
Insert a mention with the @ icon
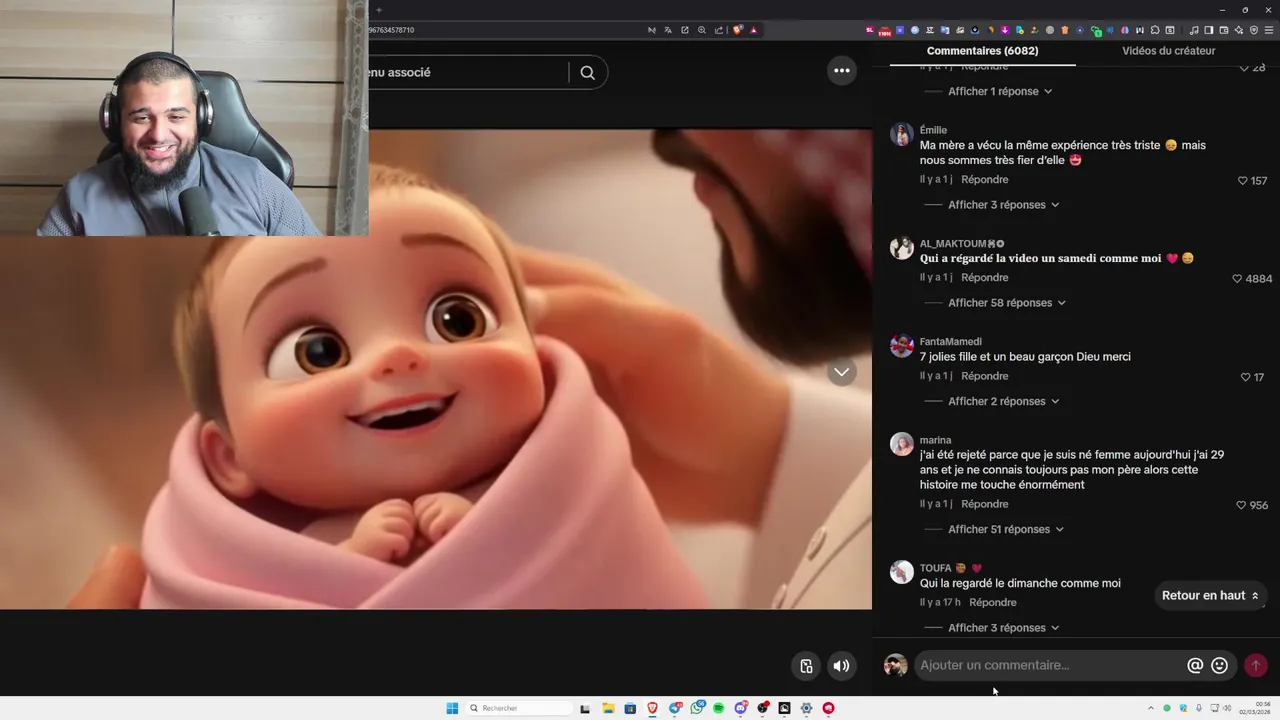pos(1195,665)
